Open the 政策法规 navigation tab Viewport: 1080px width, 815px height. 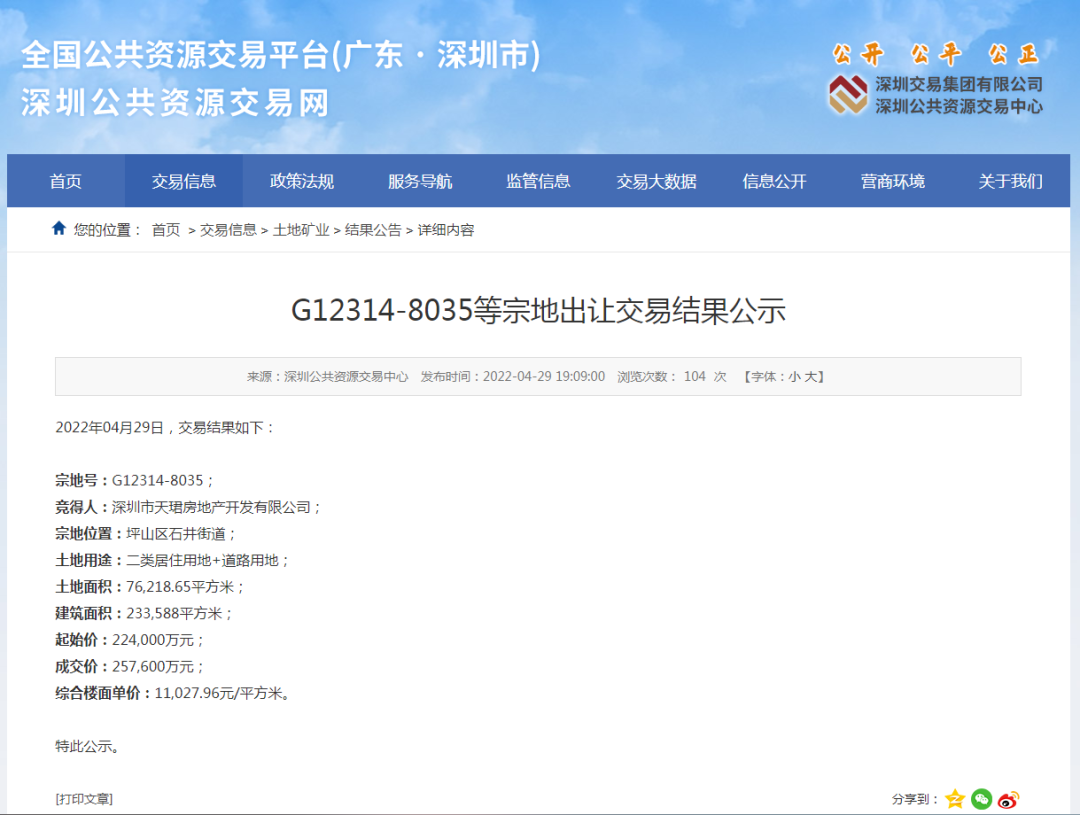click(302, 181)
